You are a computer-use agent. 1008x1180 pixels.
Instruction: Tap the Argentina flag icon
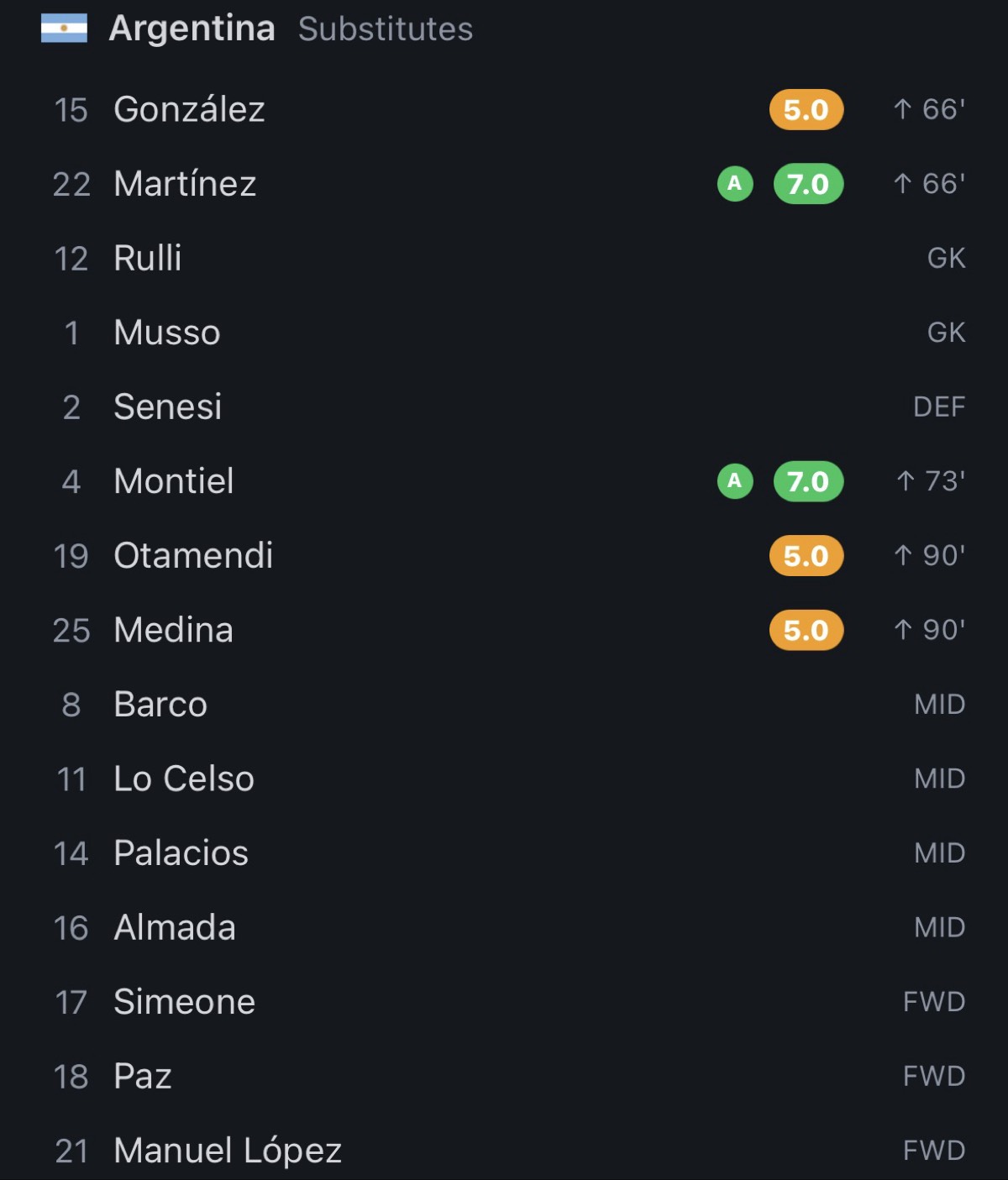coord(64,29)
